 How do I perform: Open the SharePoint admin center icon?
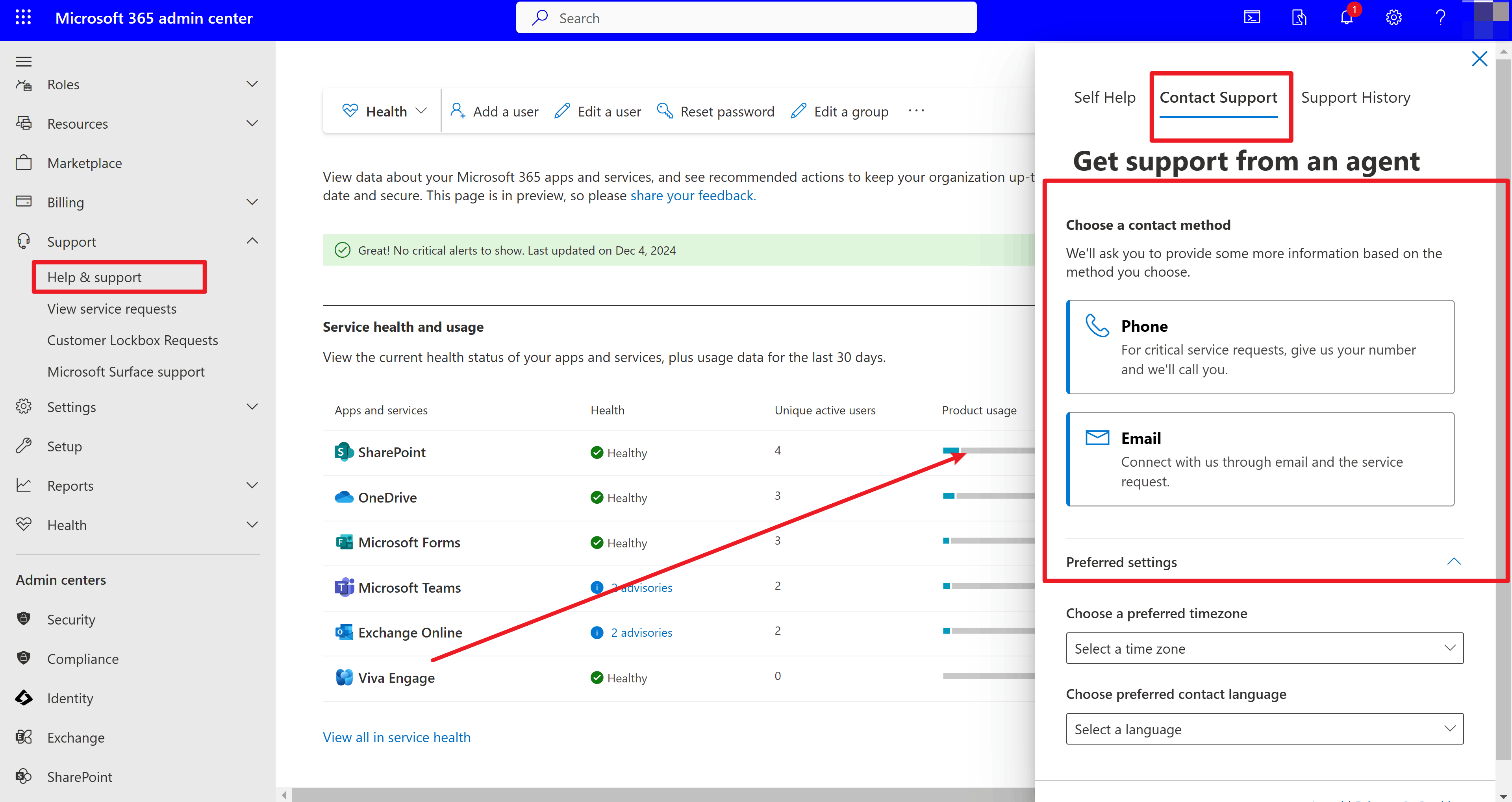24,776
